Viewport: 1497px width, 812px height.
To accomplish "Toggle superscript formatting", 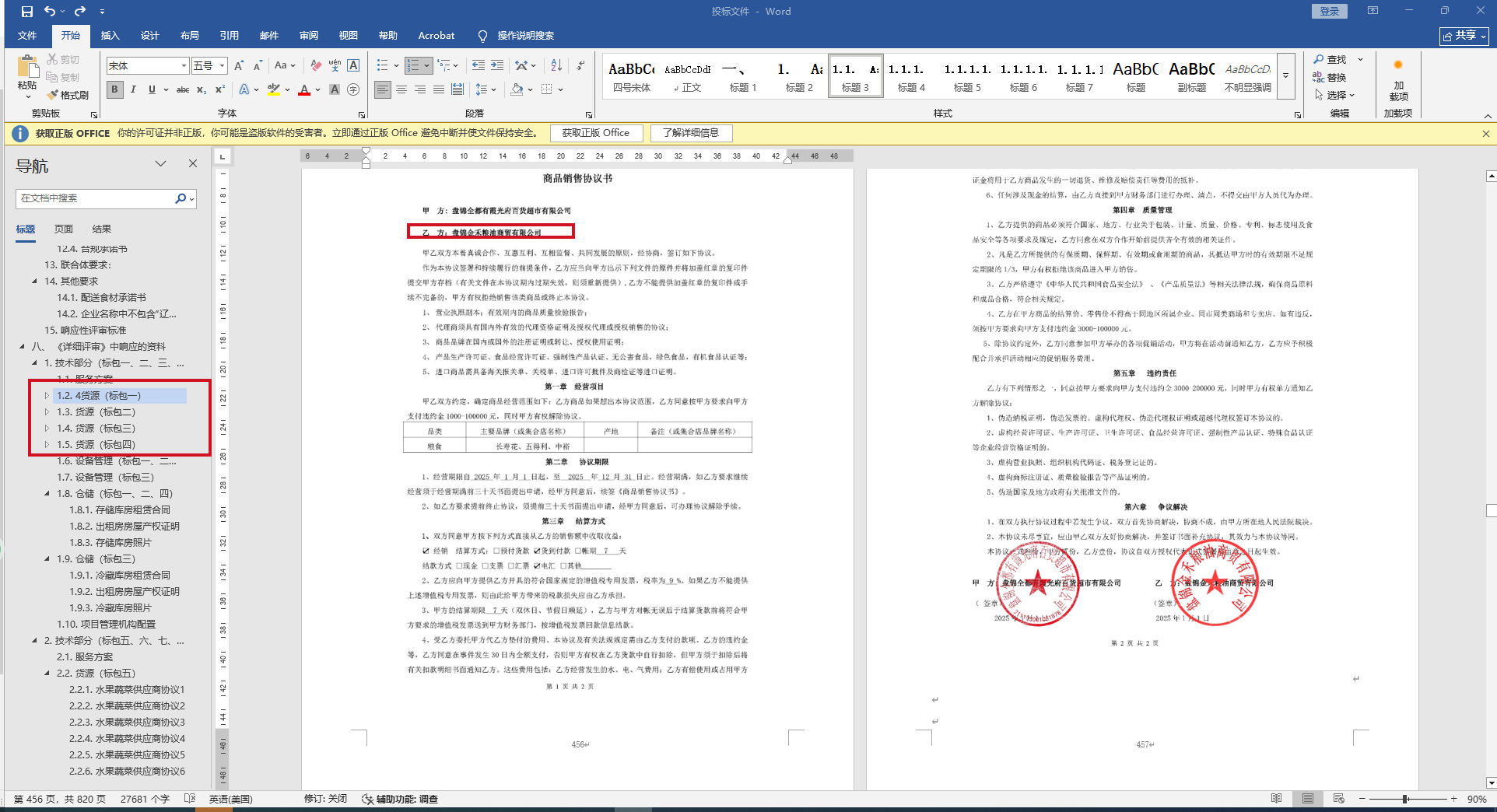I will pos(220,89).
